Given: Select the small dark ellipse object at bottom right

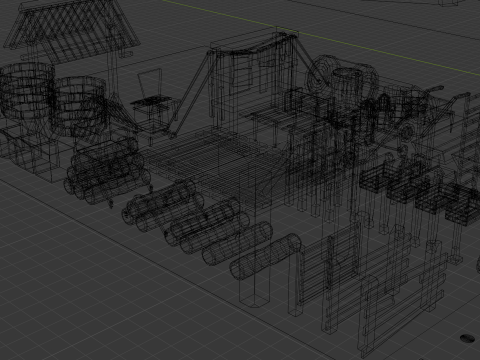Looking at the screenshot, I should 467,338.
